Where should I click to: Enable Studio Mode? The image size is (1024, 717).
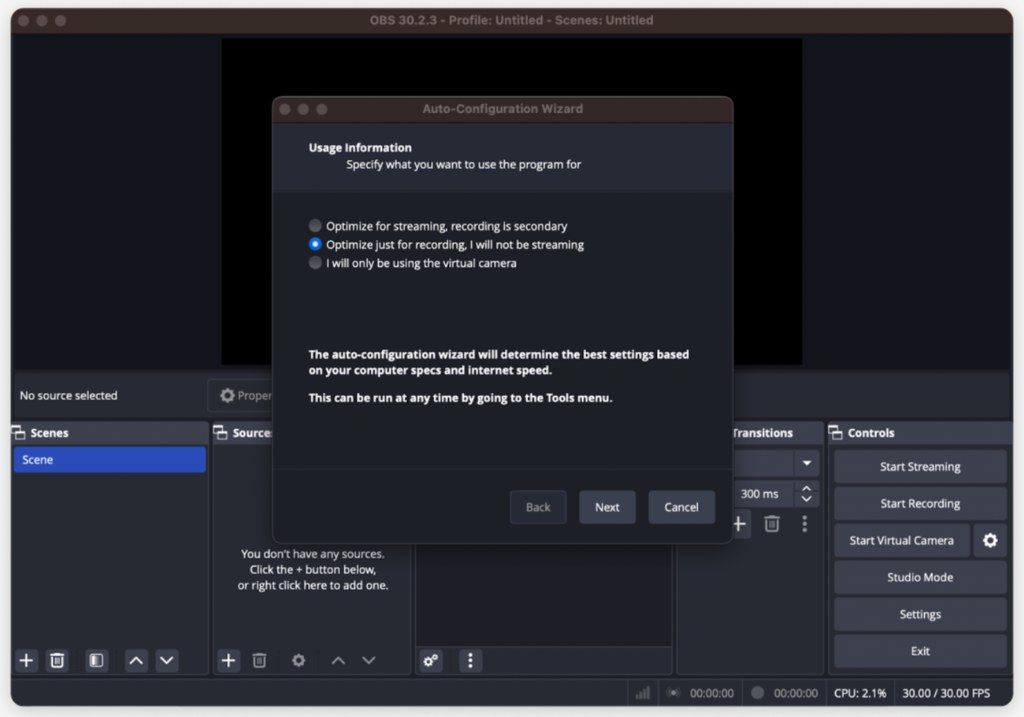920,577
